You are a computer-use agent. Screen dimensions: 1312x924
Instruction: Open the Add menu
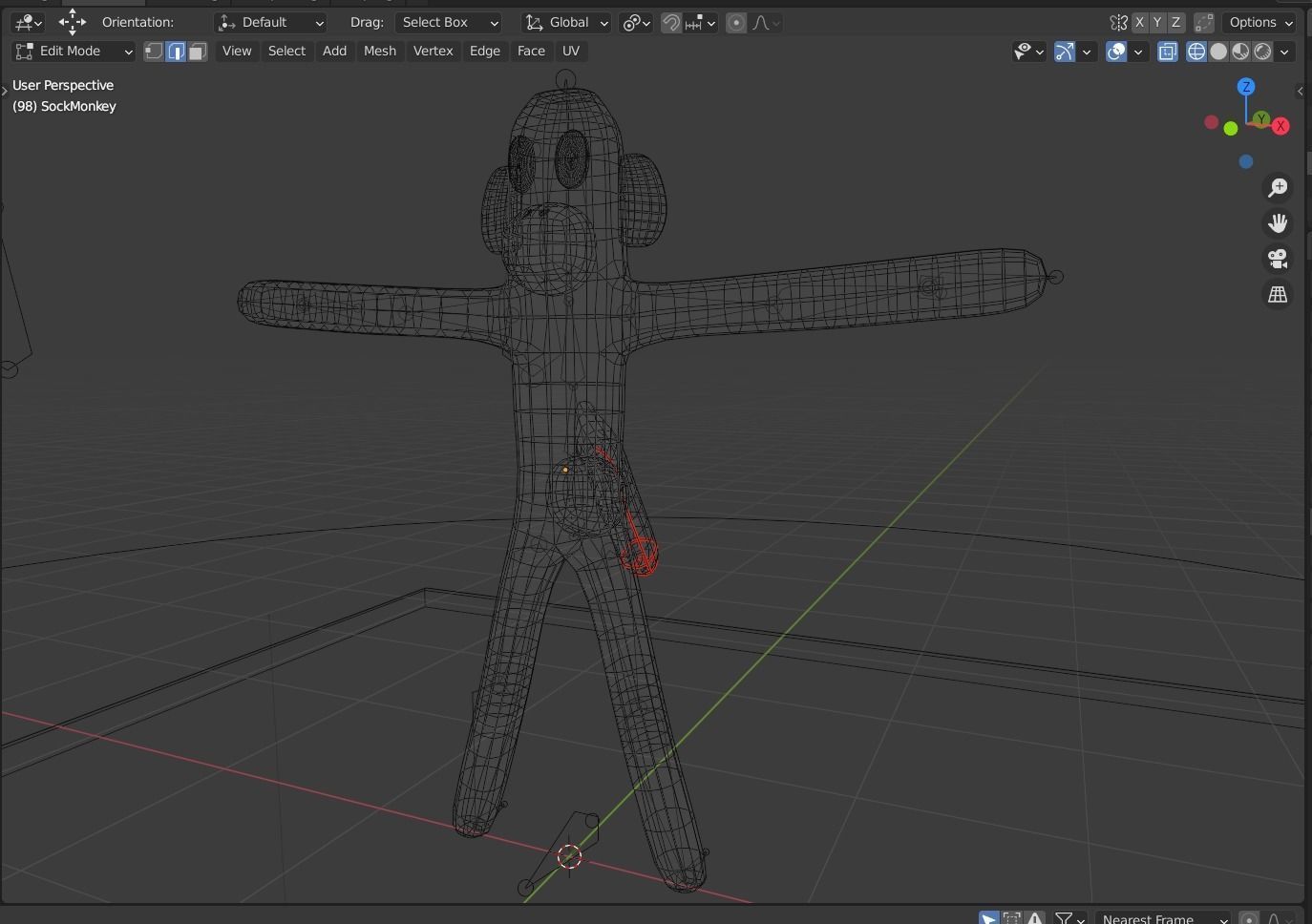[334, 52]
